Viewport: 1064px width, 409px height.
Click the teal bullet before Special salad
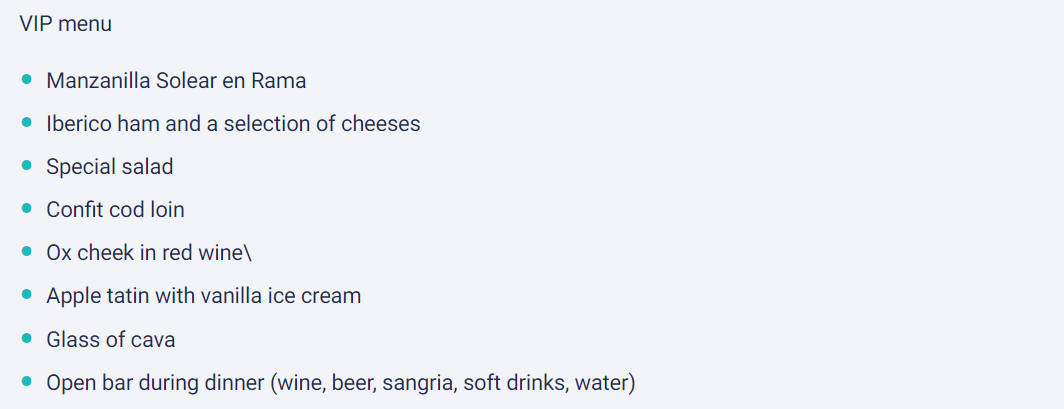(27, 165)
